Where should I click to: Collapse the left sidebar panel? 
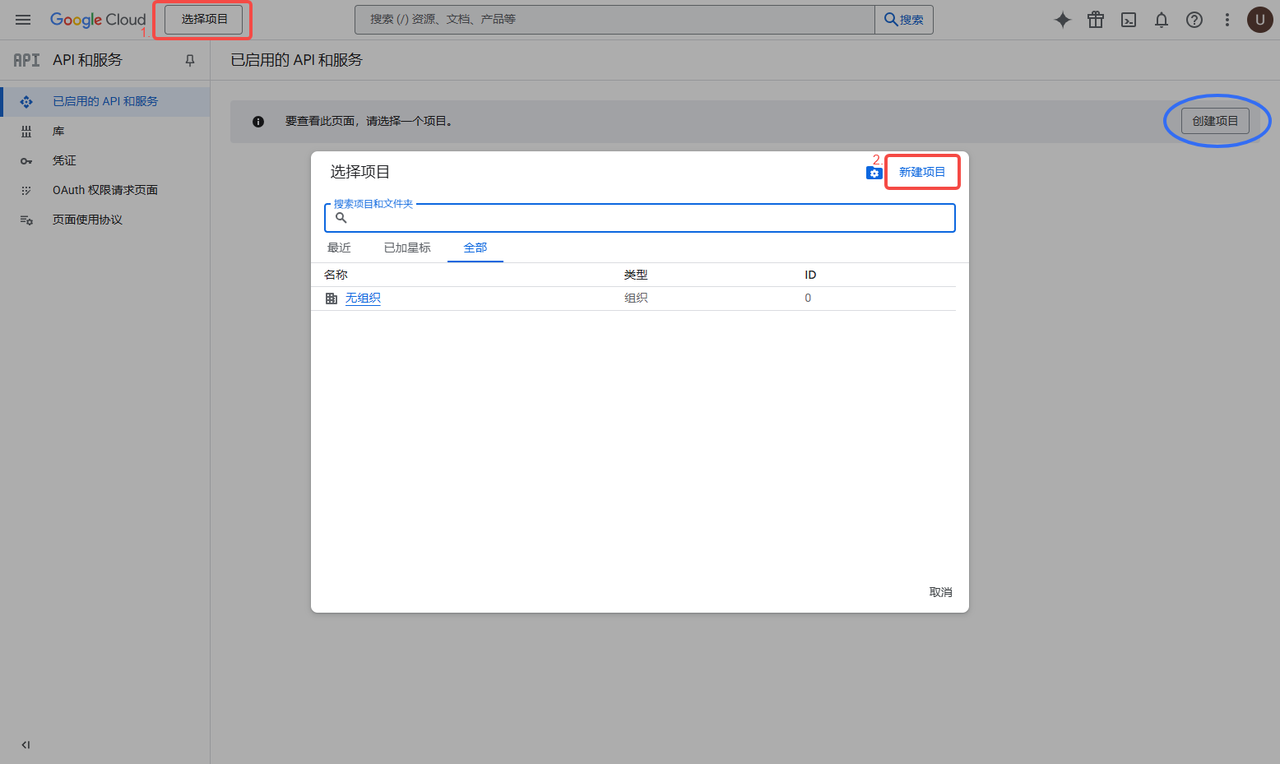(x=26, y=745)
